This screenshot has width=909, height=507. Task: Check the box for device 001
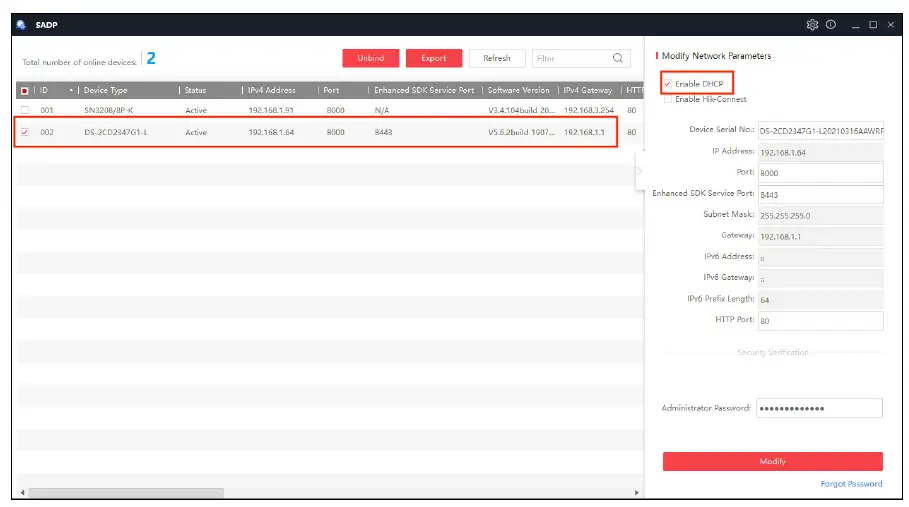pos(24,110)
